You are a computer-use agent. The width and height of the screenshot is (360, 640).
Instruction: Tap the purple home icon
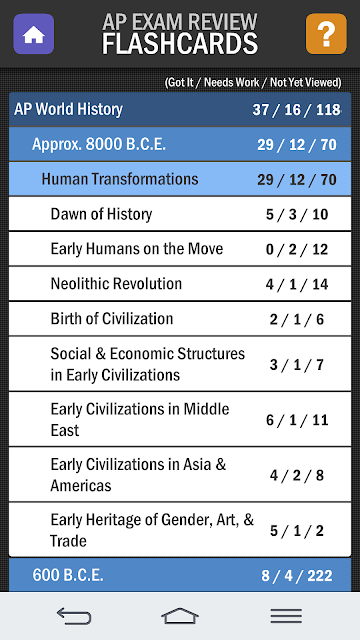point(33,34)
